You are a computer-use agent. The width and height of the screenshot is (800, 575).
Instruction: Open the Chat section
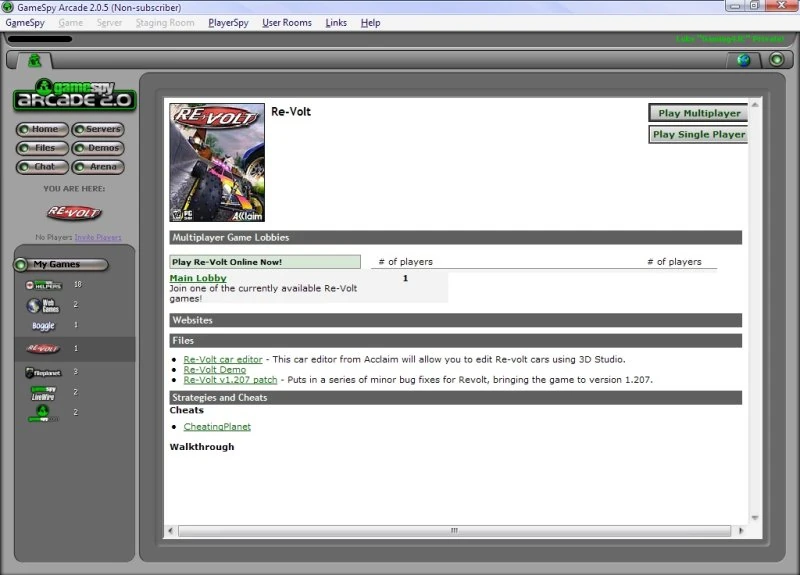pos(42,167)
